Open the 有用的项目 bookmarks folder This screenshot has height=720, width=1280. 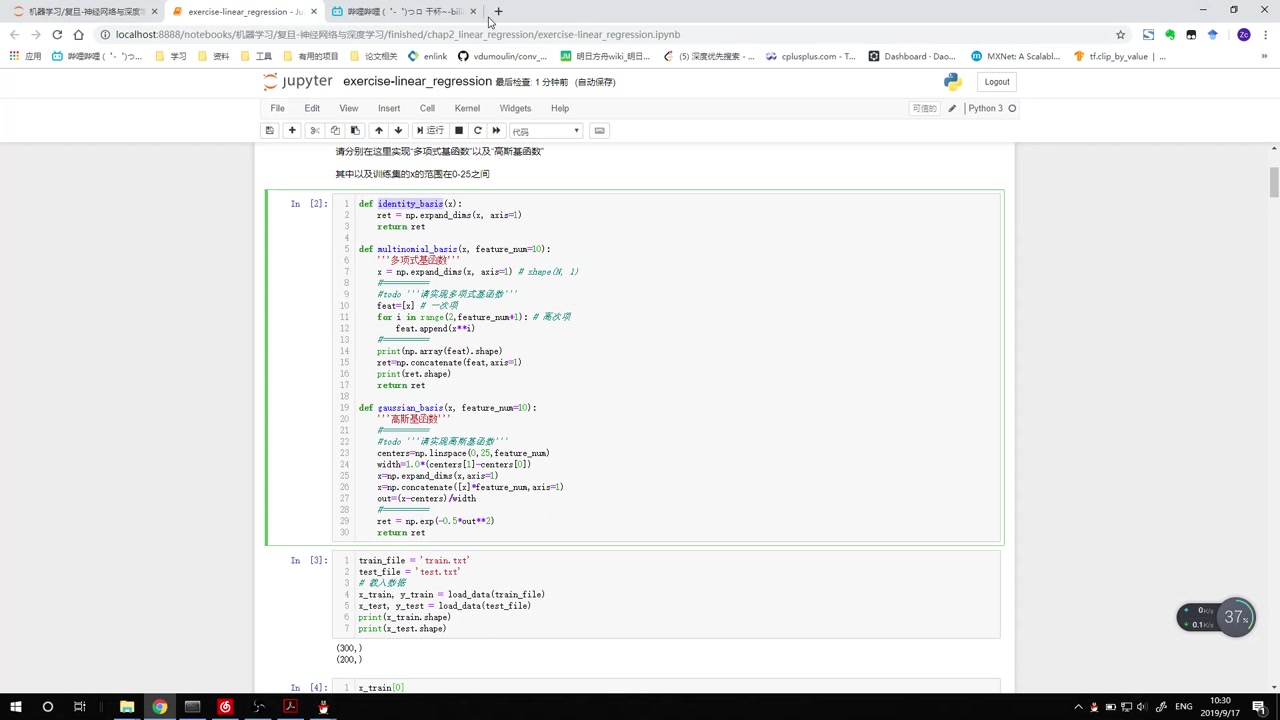point(311,57)
